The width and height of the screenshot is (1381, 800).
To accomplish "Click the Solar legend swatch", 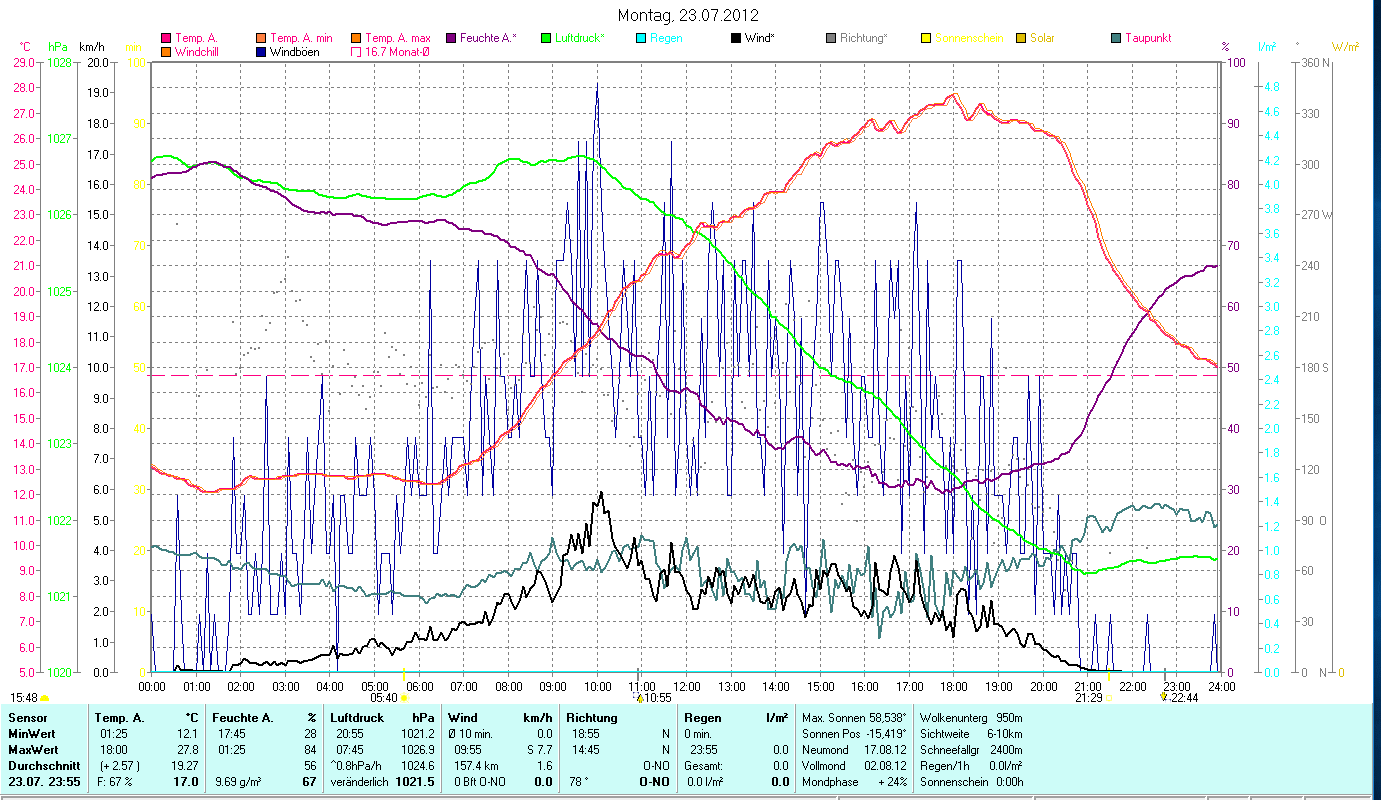I will pyautogui.click(x=1021, y=38).
